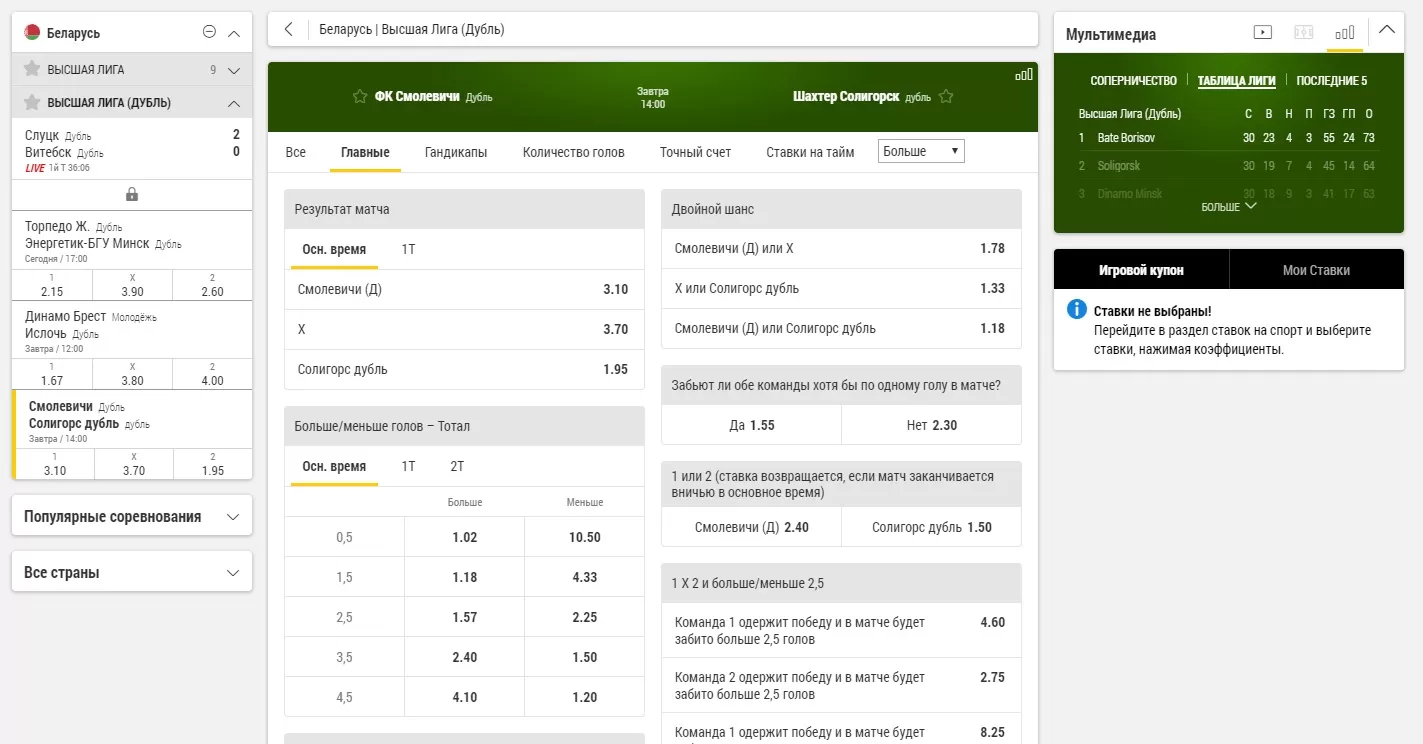
Task: Click the padlock icon under Слуцк match
Action: click(132, 194)
